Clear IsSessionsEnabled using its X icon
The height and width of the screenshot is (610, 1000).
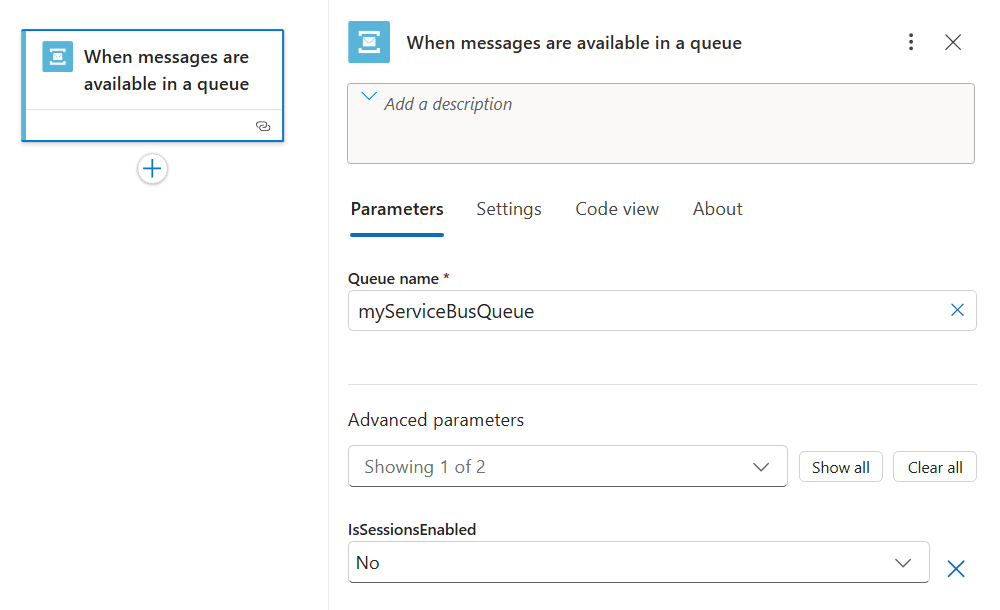[x=956, y=568]
